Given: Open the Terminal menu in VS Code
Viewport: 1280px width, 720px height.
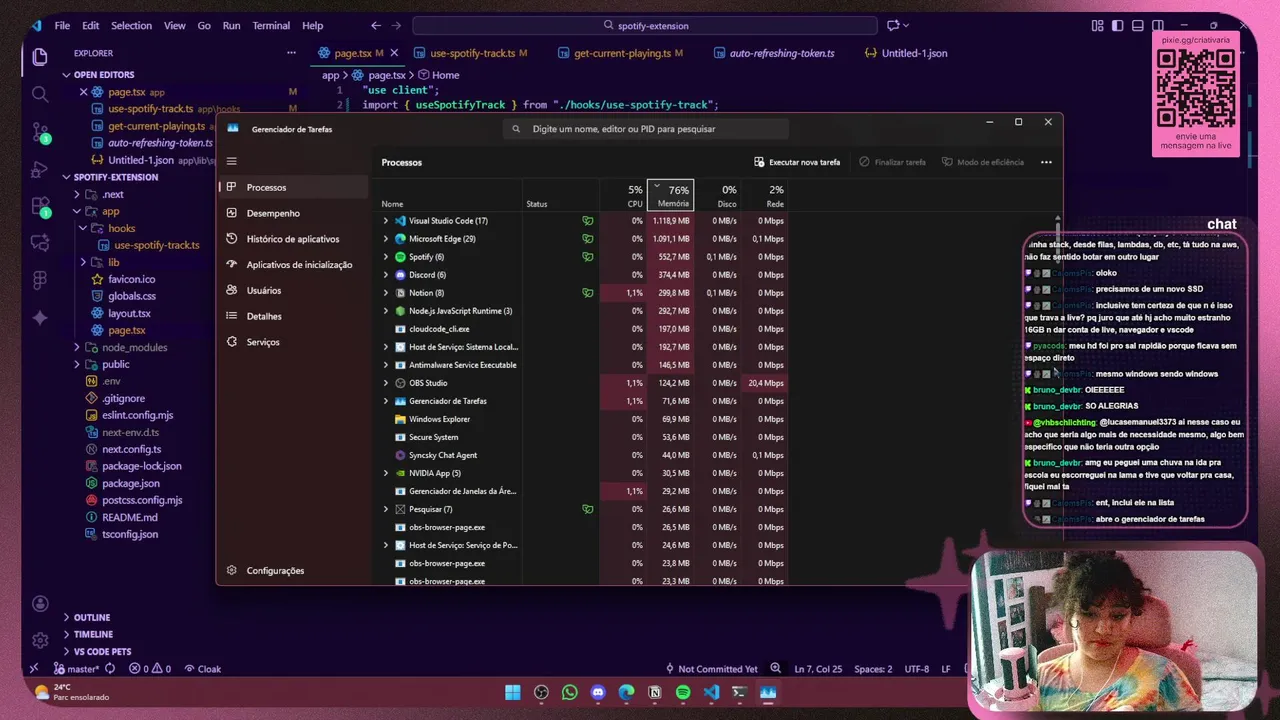Looking at the screenshot, I should [x=271, y=25].
